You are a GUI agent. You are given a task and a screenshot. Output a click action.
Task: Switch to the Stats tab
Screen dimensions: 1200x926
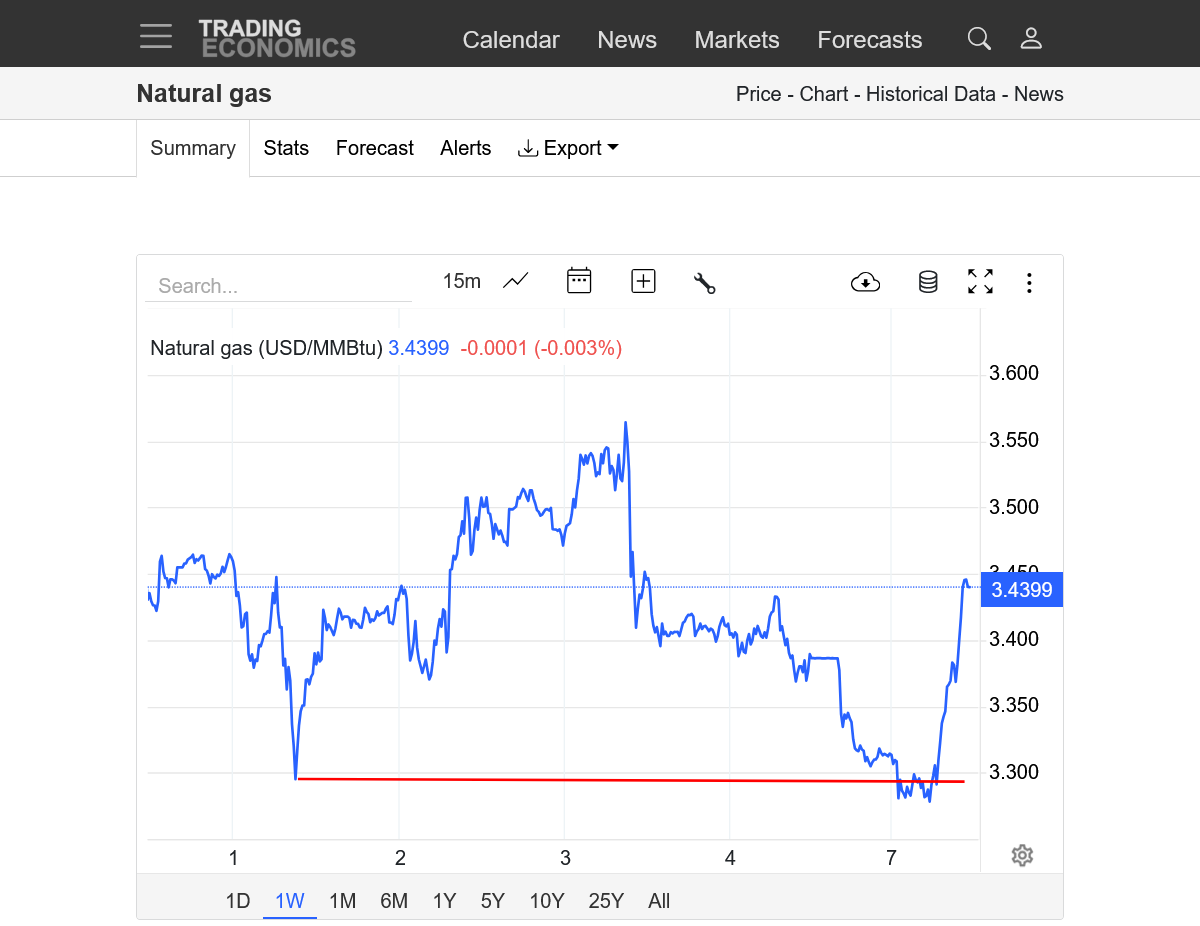click(x=286, y=148)
